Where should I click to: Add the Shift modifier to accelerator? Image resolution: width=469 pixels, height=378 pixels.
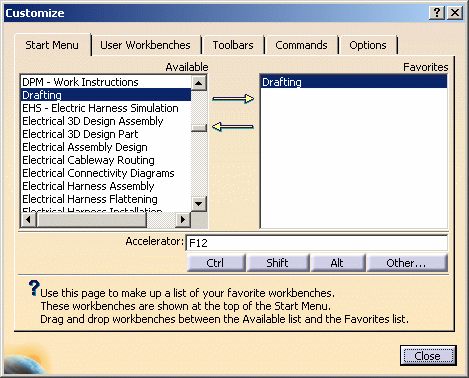point(277,263)
